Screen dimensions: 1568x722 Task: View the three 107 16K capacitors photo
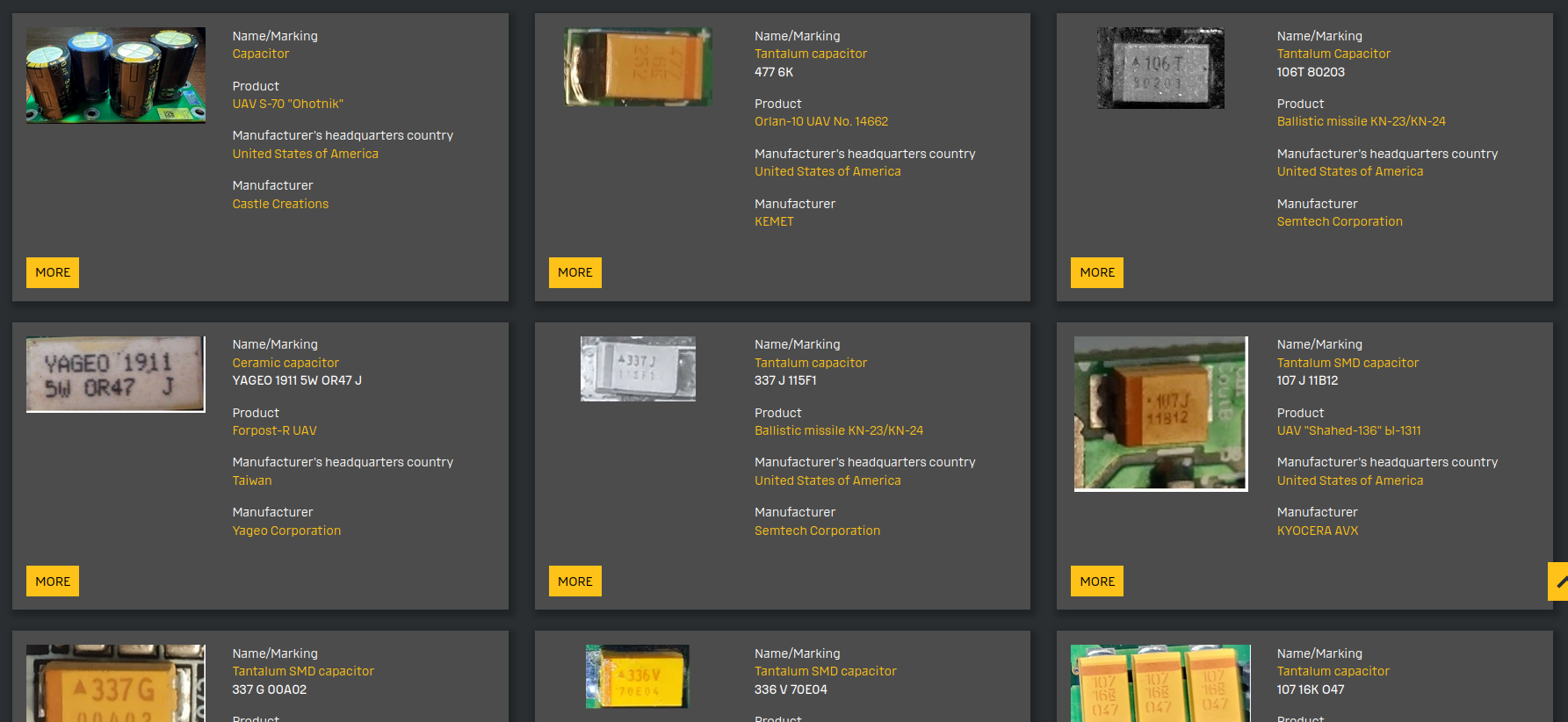click(x=1160, y=683)
